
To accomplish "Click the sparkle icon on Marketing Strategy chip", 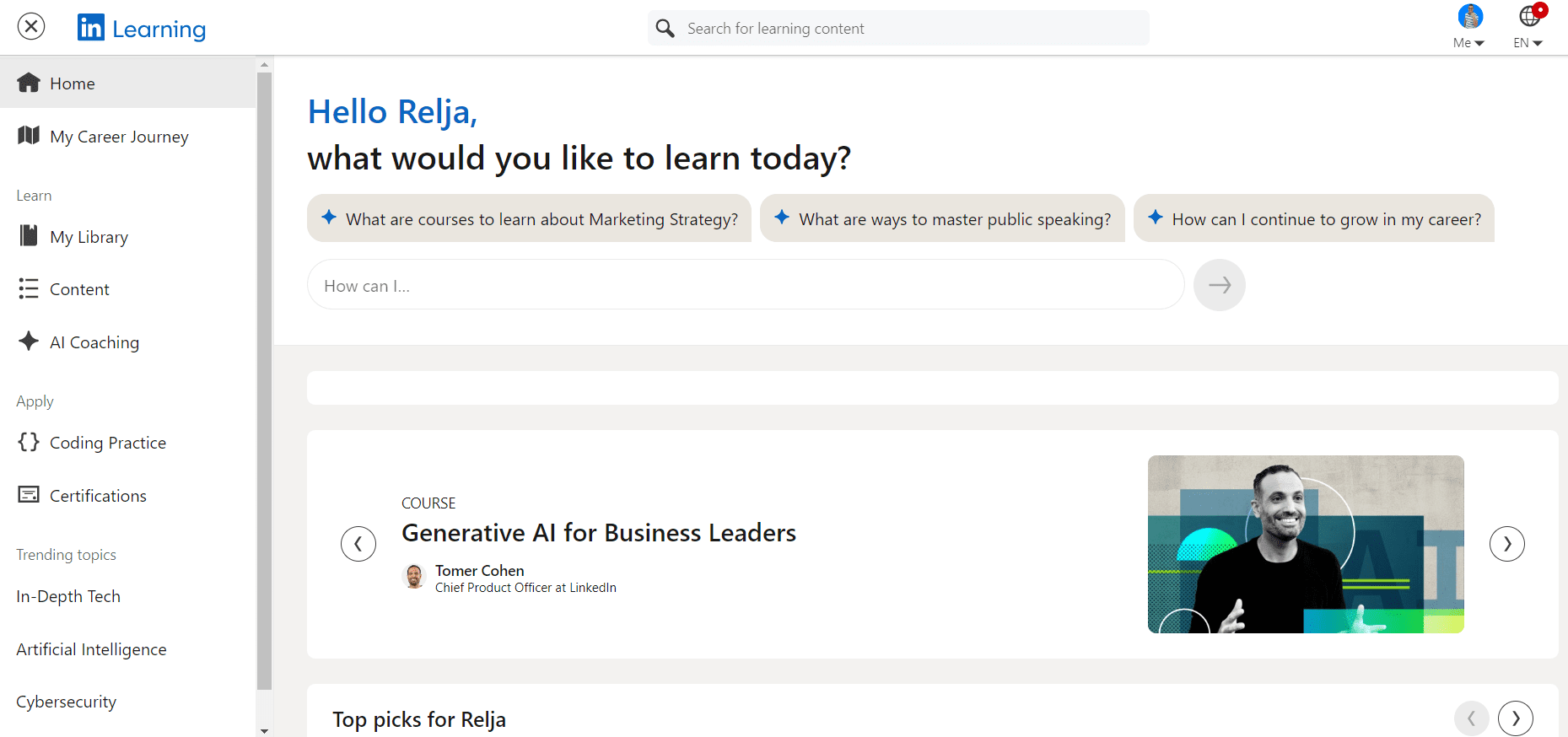I will tap(329, 217).
